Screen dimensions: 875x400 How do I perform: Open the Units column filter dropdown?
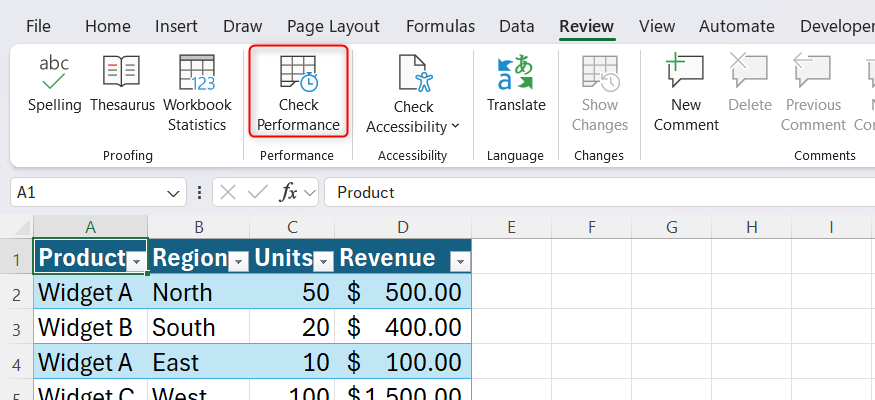(324, 261)
